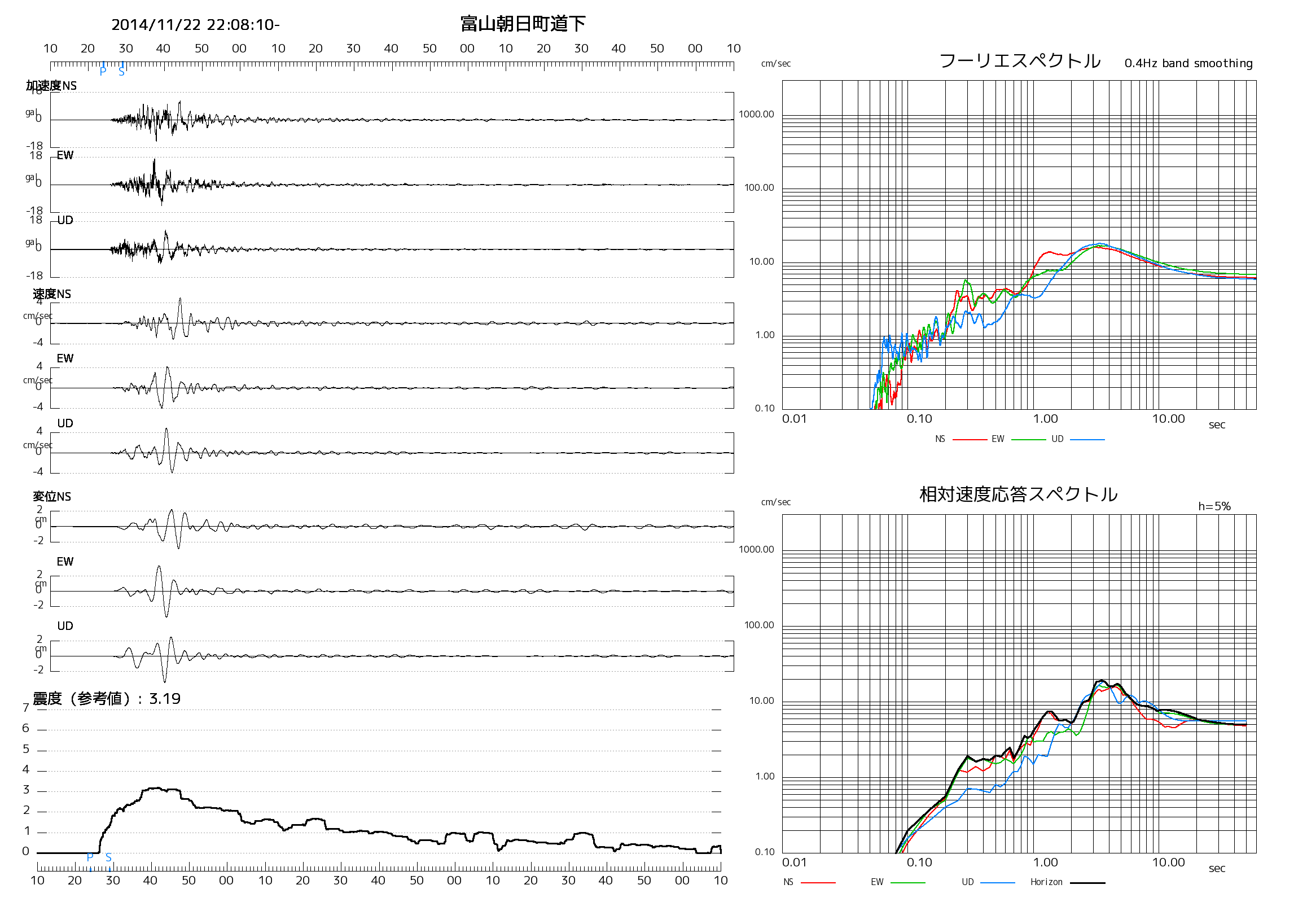
Task: Click the 7 label on intensity axis
Action: (25, 708)
